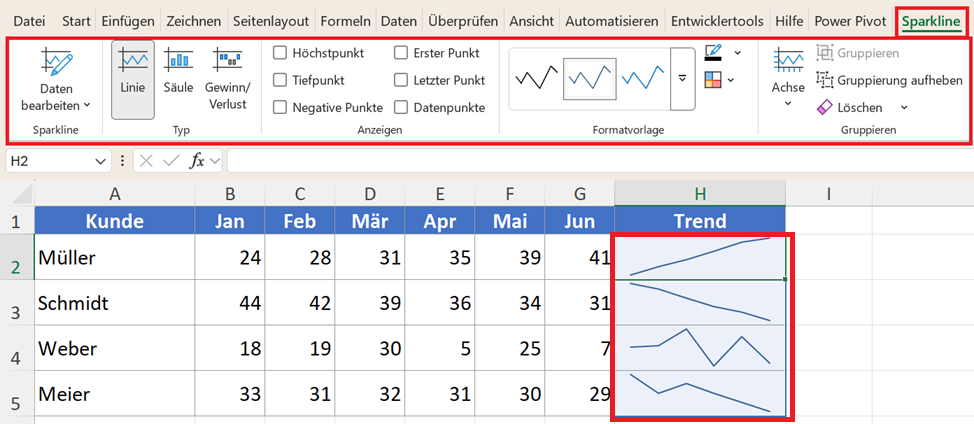
Task: Open the Datei tab
Action: pos(29,21)
